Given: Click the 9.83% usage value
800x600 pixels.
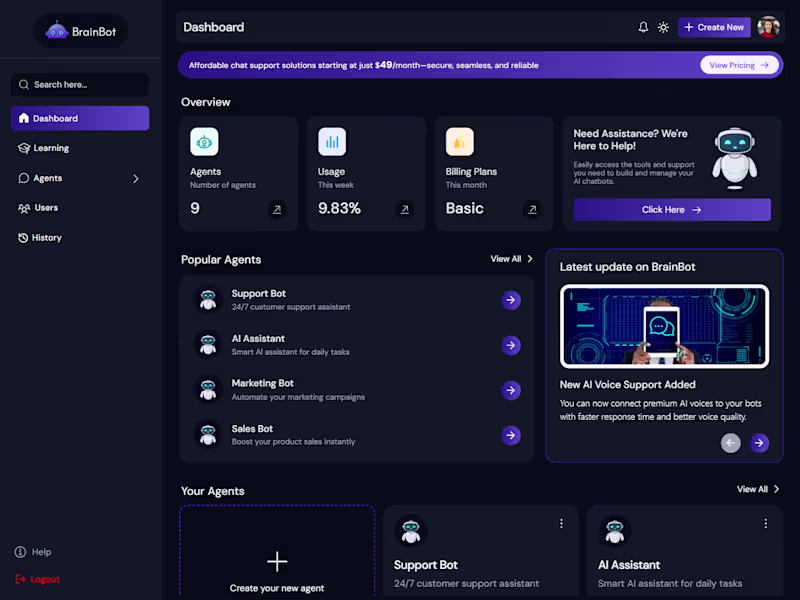Looking at the screenshot, I should pos(339,208).
